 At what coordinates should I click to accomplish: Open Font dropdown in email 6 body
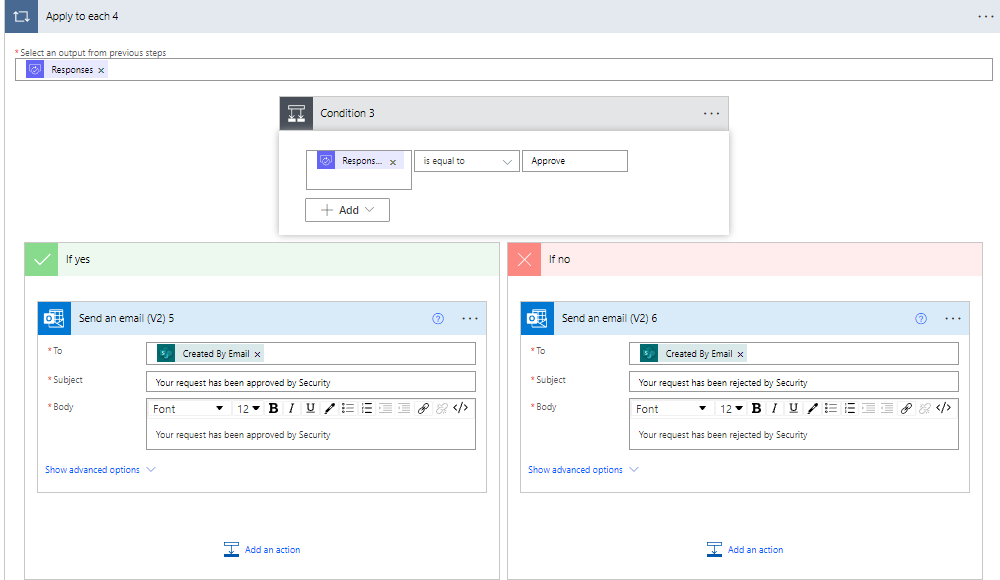pos(670,408)
